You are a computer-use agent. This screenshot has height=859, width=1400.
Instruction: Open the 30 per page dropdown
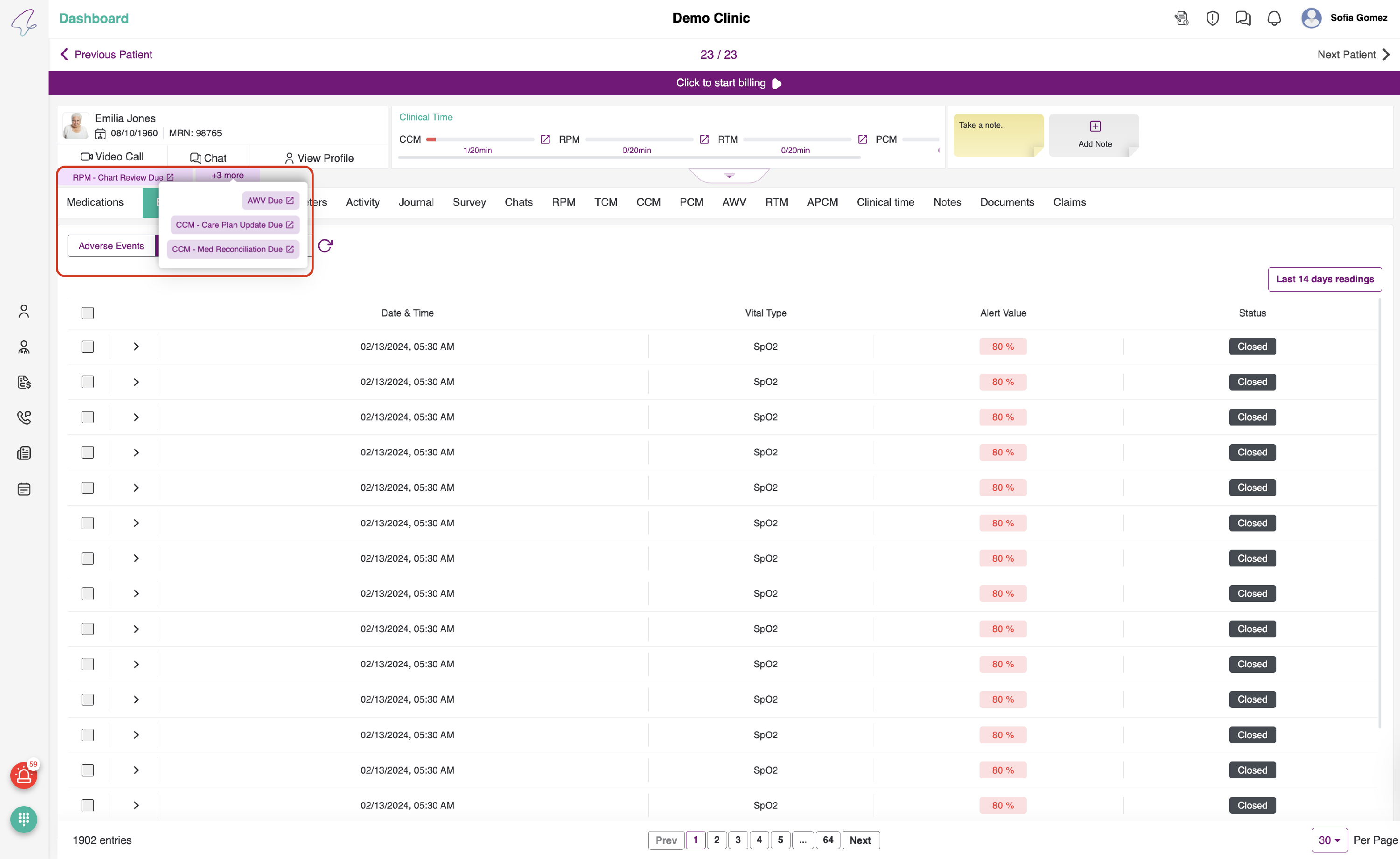1329,840
